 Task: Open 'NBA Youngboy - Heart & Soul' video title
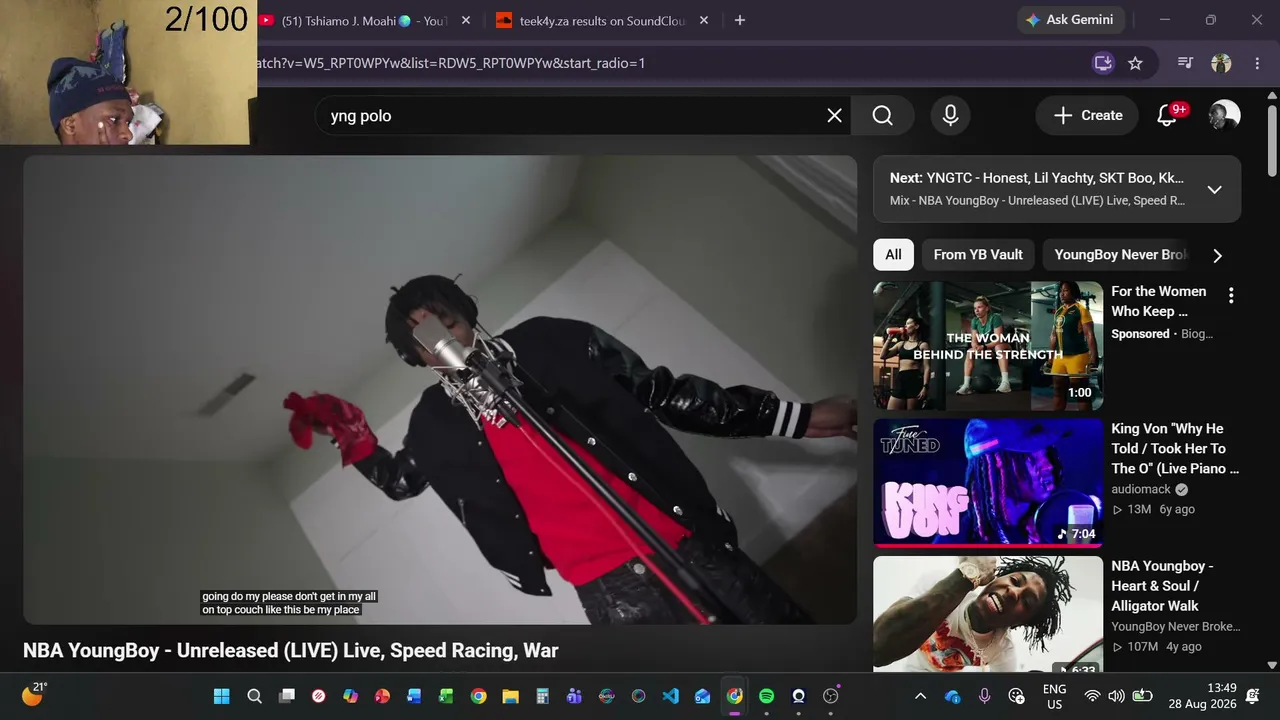tap(1162, 586)
